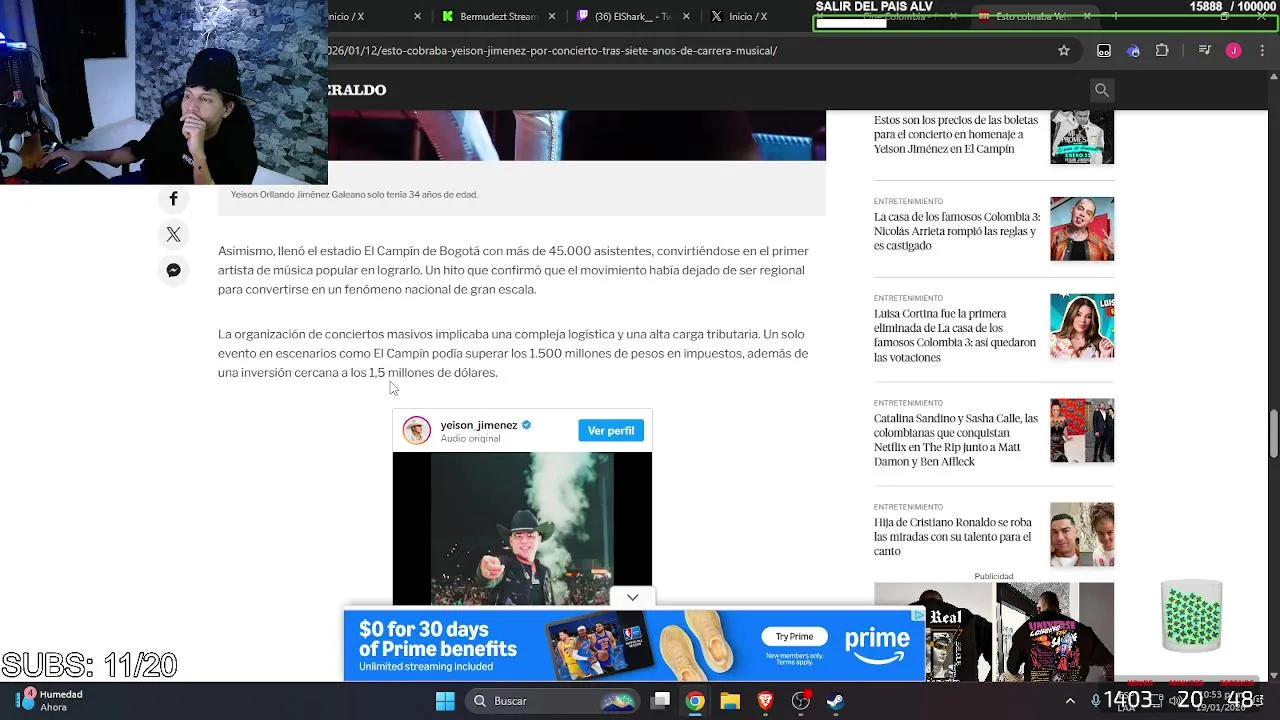The image size is (1280, 720).
Task: Open Google Chrome from the taskbar
Action: pyautogui.click(x=695, y=701)
